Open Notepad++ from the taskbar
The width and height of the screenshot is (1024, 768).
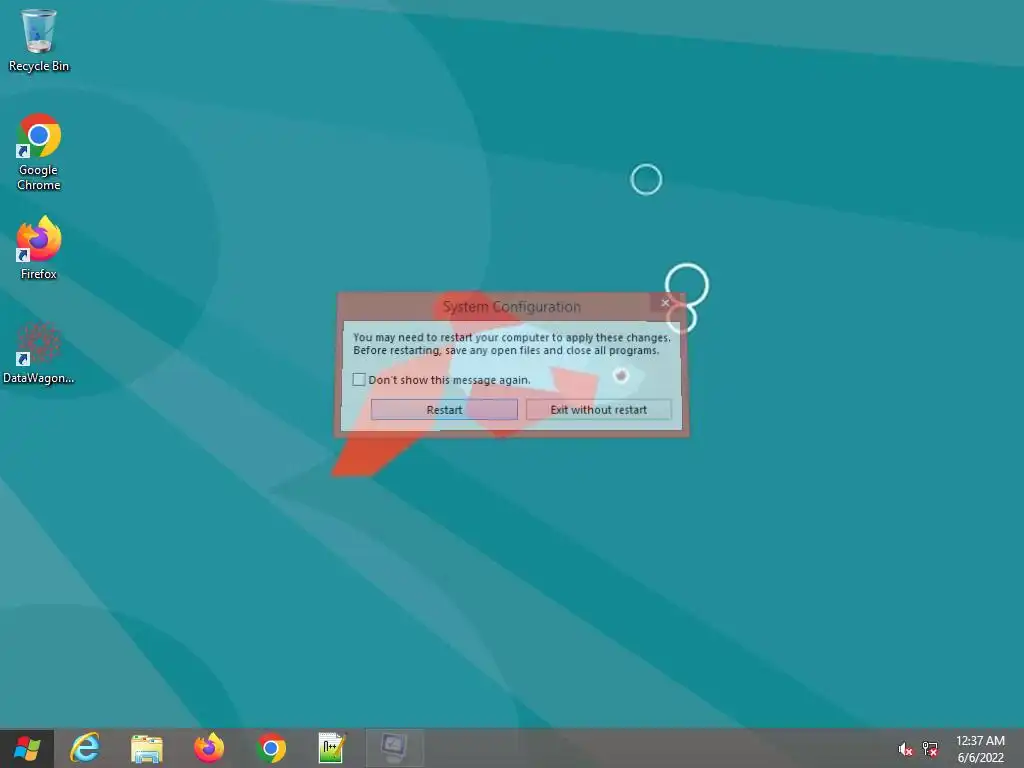tap(331, 748)
